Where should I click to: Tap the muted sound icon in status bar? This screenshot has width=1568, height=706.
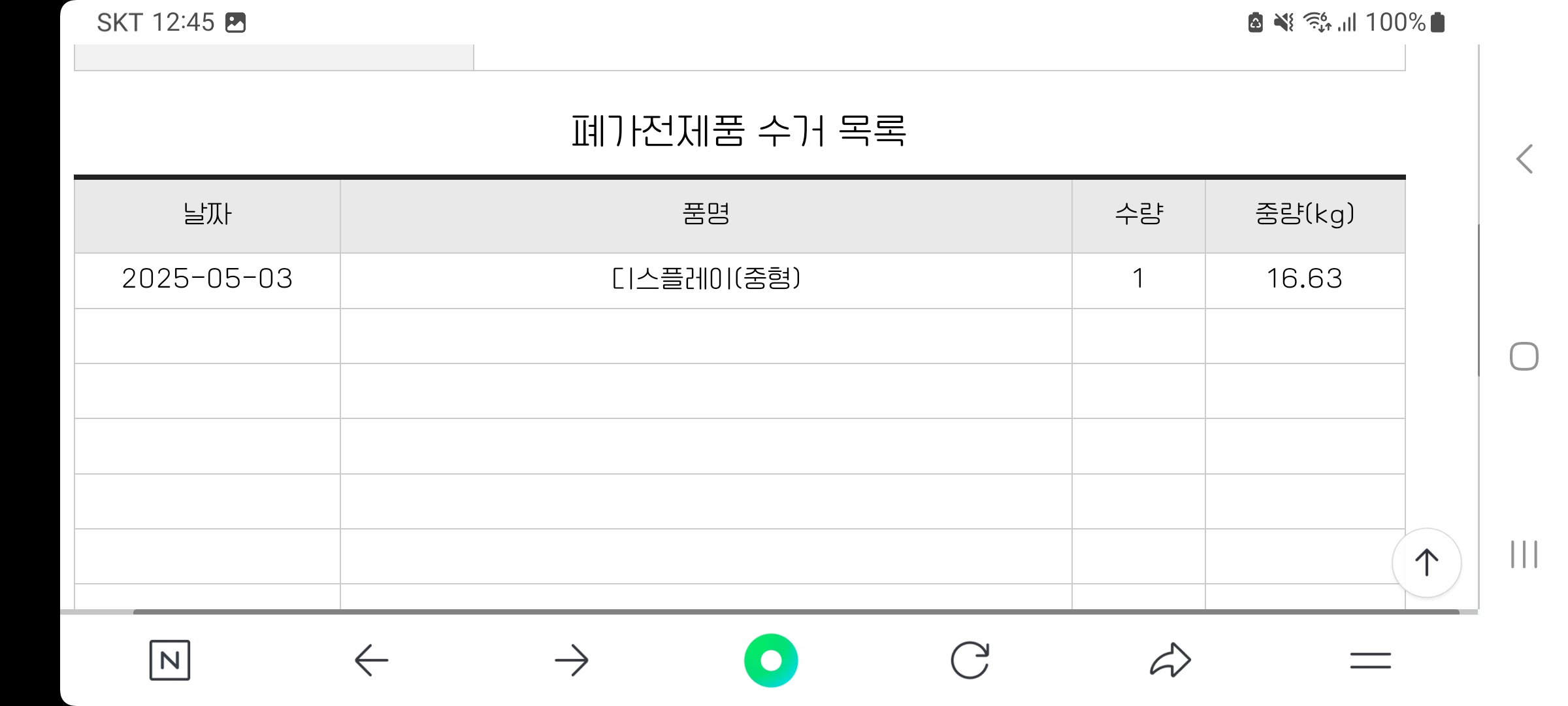[1284, 23]
